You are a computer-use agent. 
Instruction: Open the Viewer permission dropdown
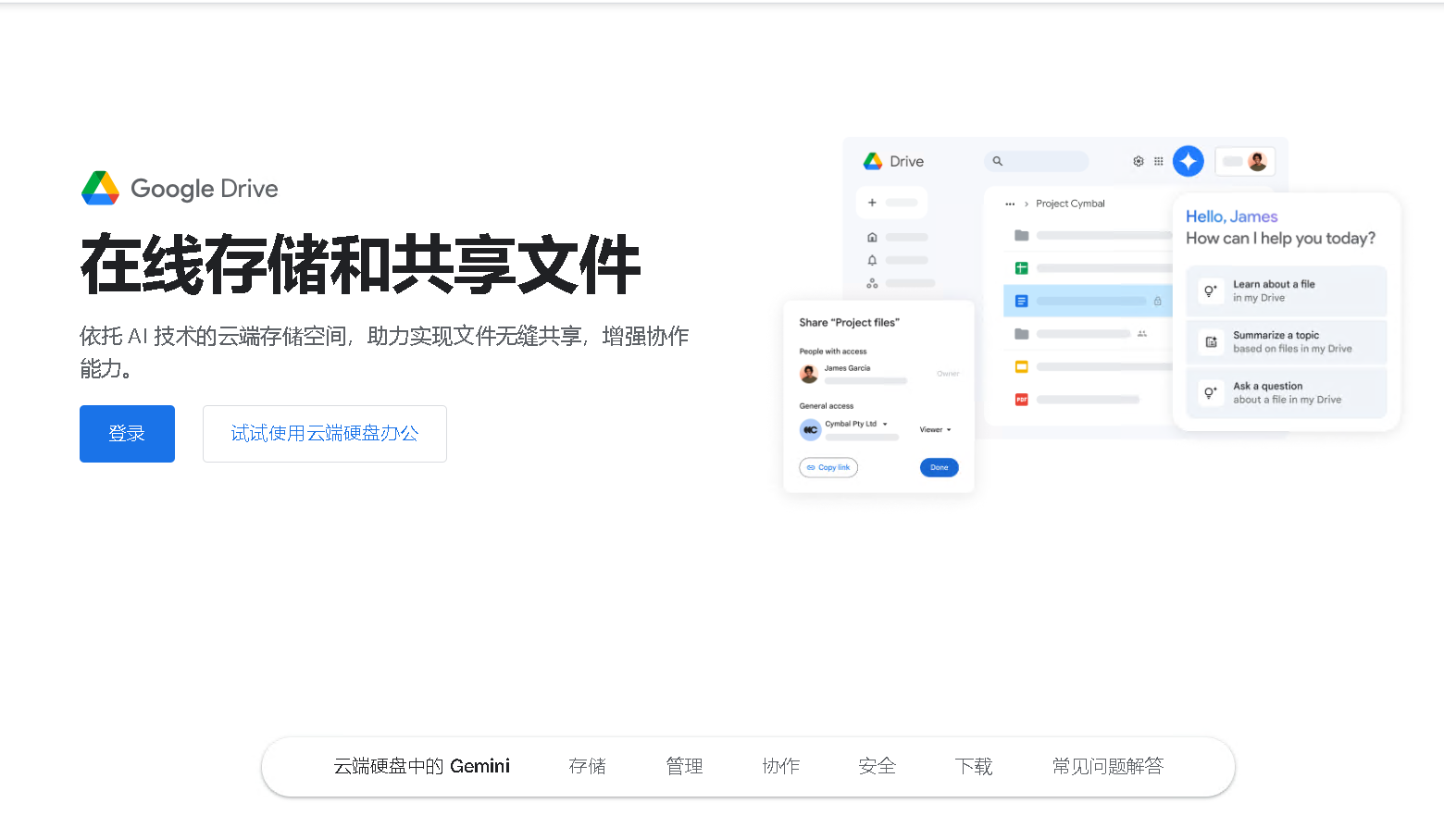[935, 429]
